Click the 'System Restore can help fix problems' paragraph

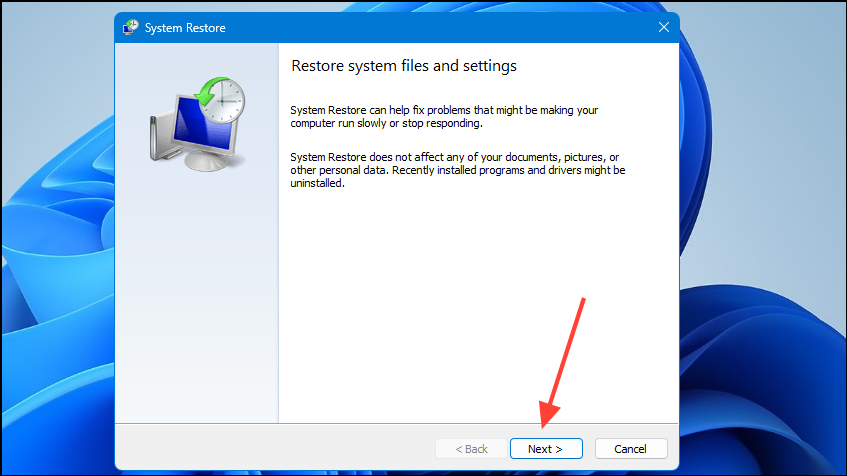click(444, 117)
